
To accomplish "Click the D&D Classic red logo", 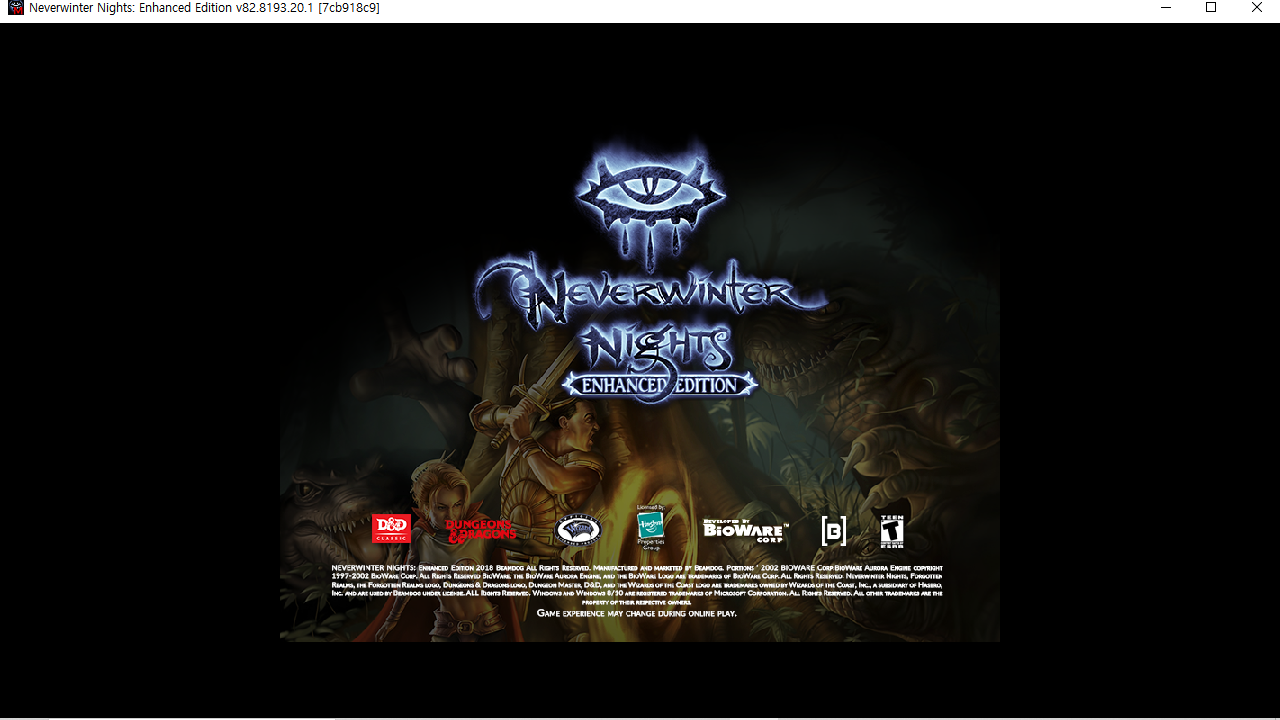I will pos(391,529).
